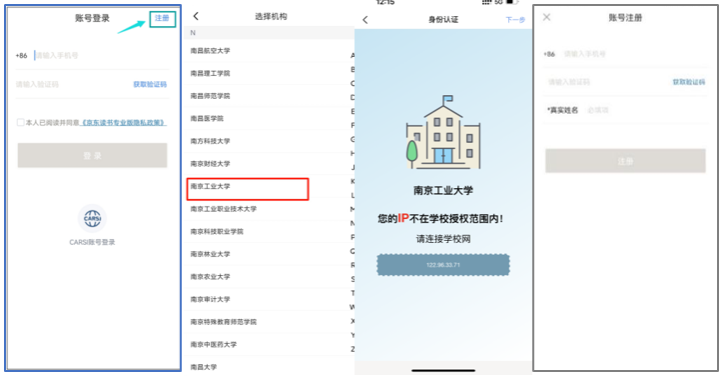Tap 获取验证码 on the 账号注册 screen
The width and height of the screenshot is (722, 376).
click(689, 82)
